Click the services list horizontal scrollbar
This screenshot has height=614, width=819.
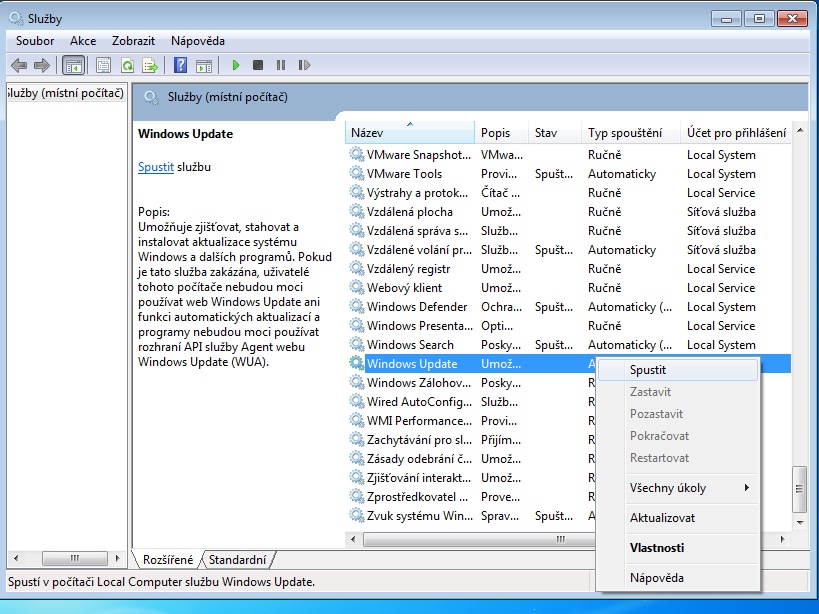[x=470, y=539]
